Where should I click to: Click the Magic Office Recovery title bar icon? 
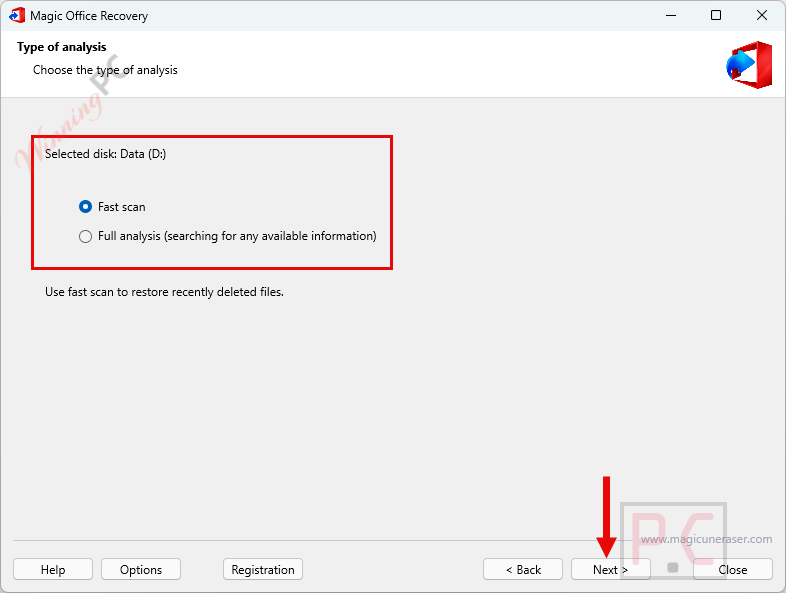coord(17,15)
